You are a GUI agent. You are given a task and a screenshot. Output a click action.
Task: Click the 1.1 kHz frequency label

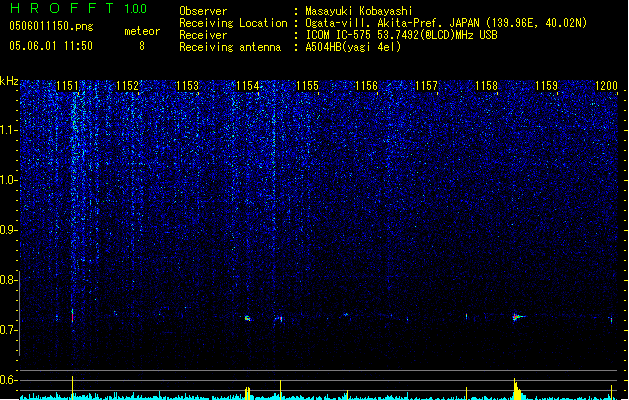pyautogui.click(x=9, y=130)
